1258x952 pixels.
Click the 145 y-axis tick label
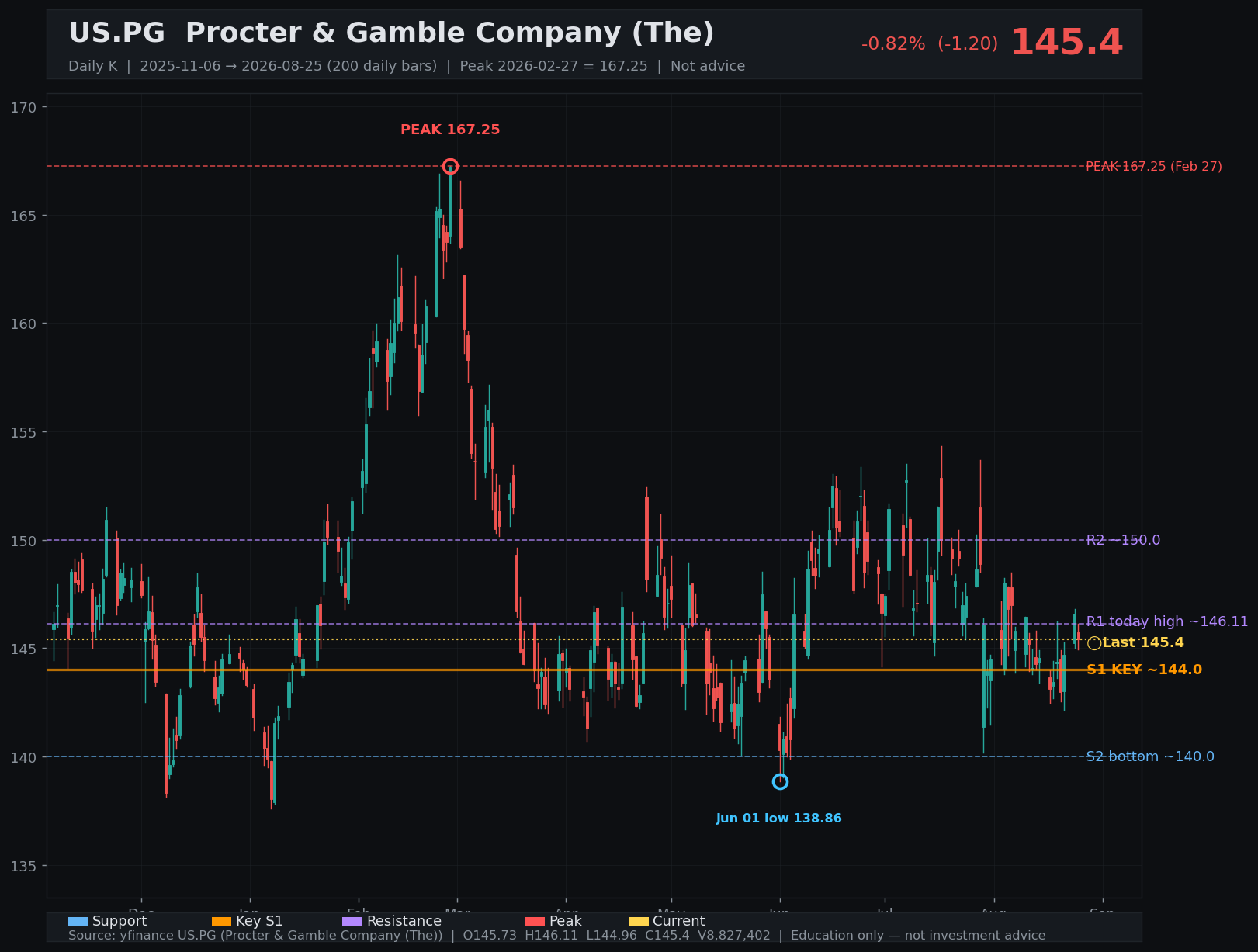24,649
